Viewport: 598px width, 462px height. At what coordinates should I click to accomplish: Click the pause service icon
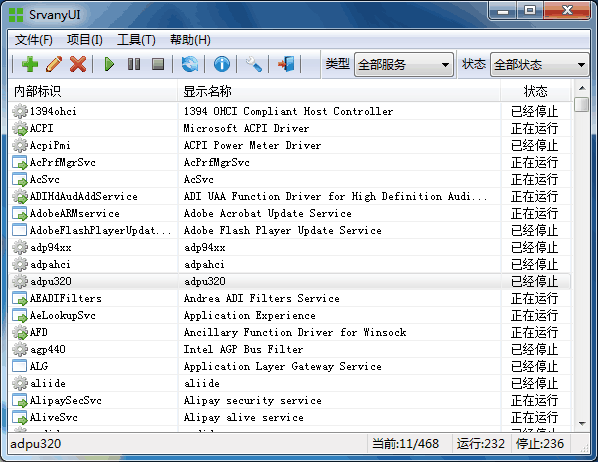[x=133, y=64]
